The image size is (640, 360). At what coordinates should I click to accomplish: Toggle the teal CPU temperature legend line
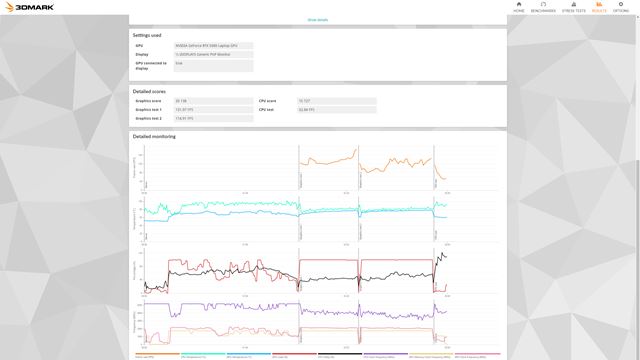click(x=203, y=355)
